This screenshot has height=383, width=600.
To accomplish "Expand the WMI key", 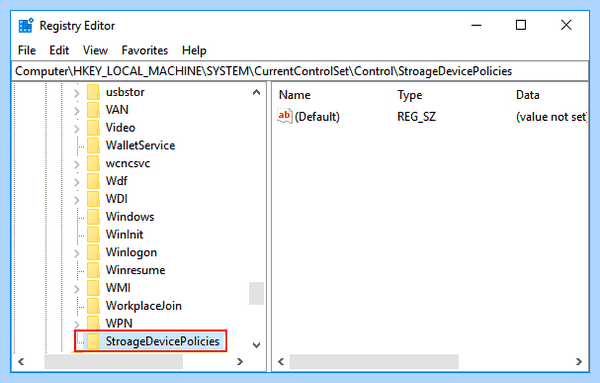I will [77, 288].
